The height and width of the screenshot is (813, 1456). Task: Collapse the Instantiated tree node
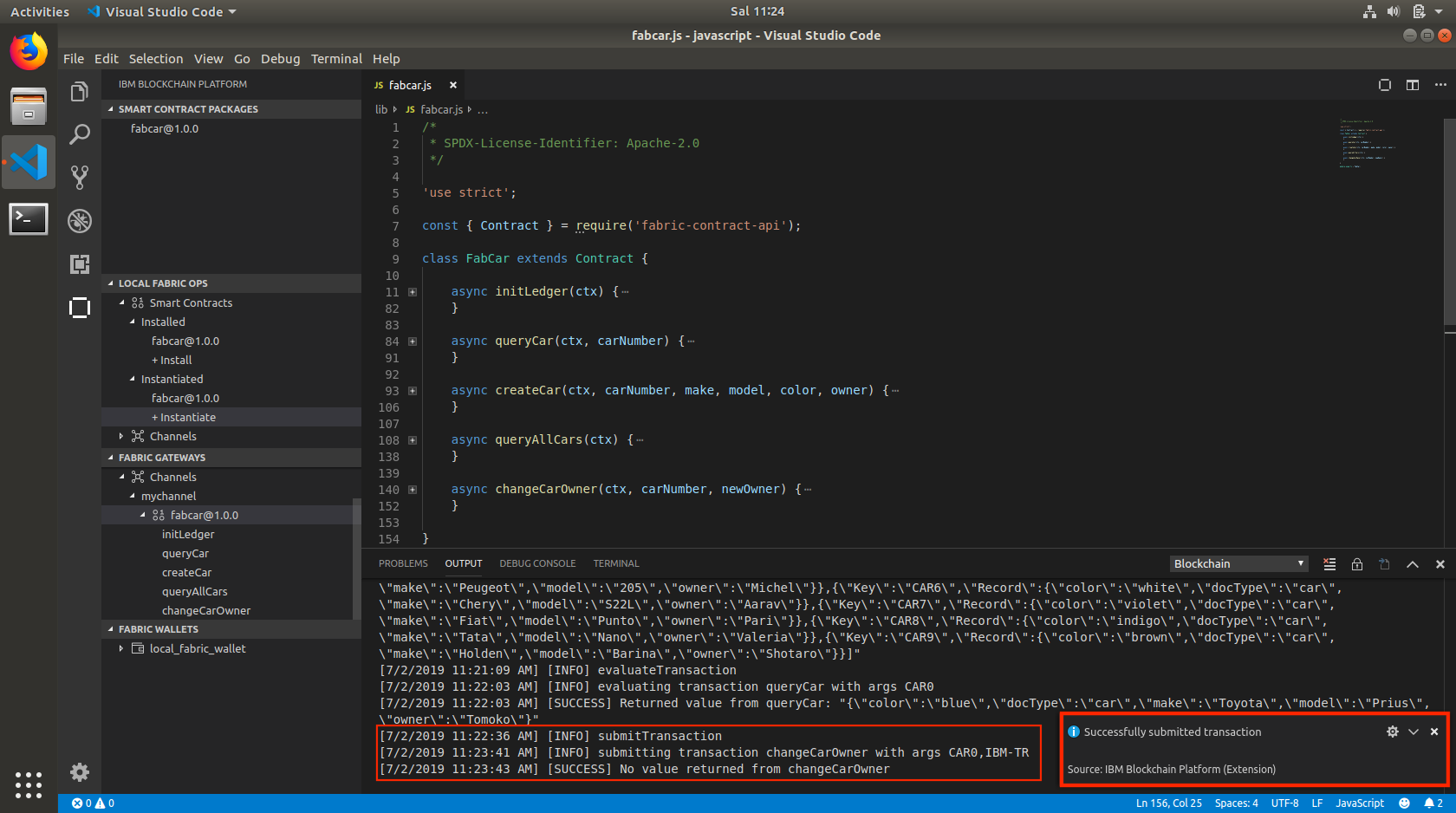tap(133, 379)
